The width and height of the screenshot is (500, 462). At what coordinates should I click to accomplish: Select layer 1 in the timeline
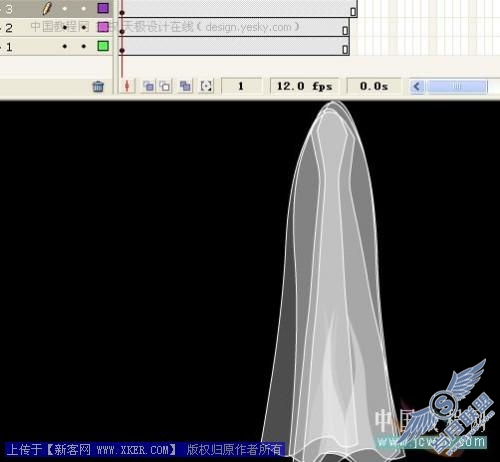pyautogui.click(x=56, y=46)
